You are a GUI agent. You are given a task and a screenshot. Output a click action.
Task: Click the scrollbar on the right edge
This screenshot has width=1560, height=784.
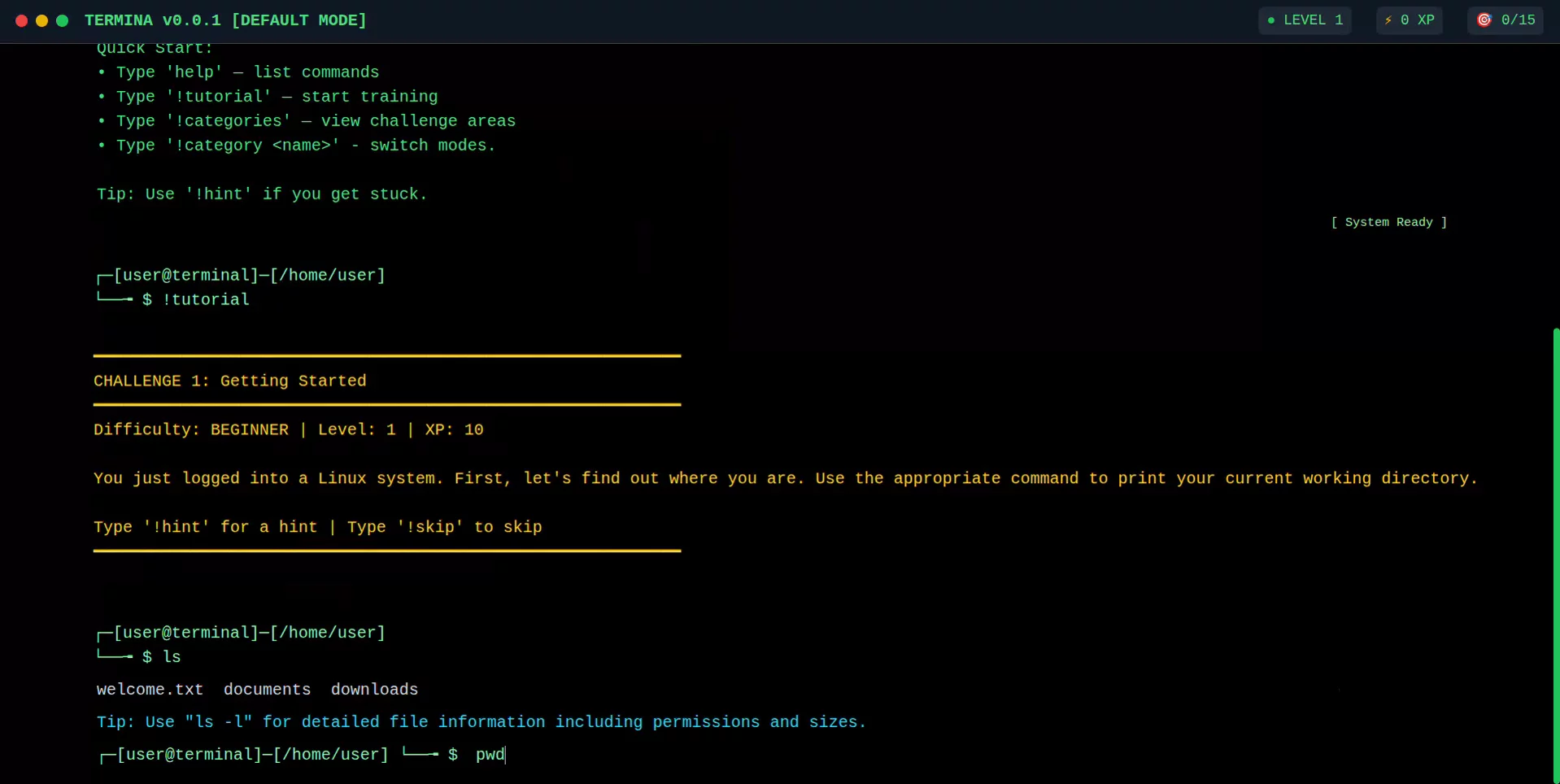[1554, 545]
